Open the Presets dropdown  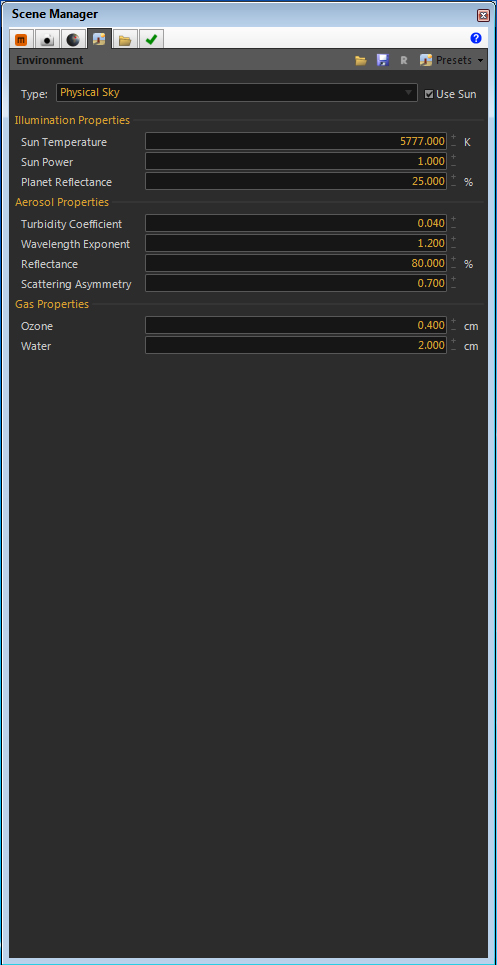coord(451,60)
